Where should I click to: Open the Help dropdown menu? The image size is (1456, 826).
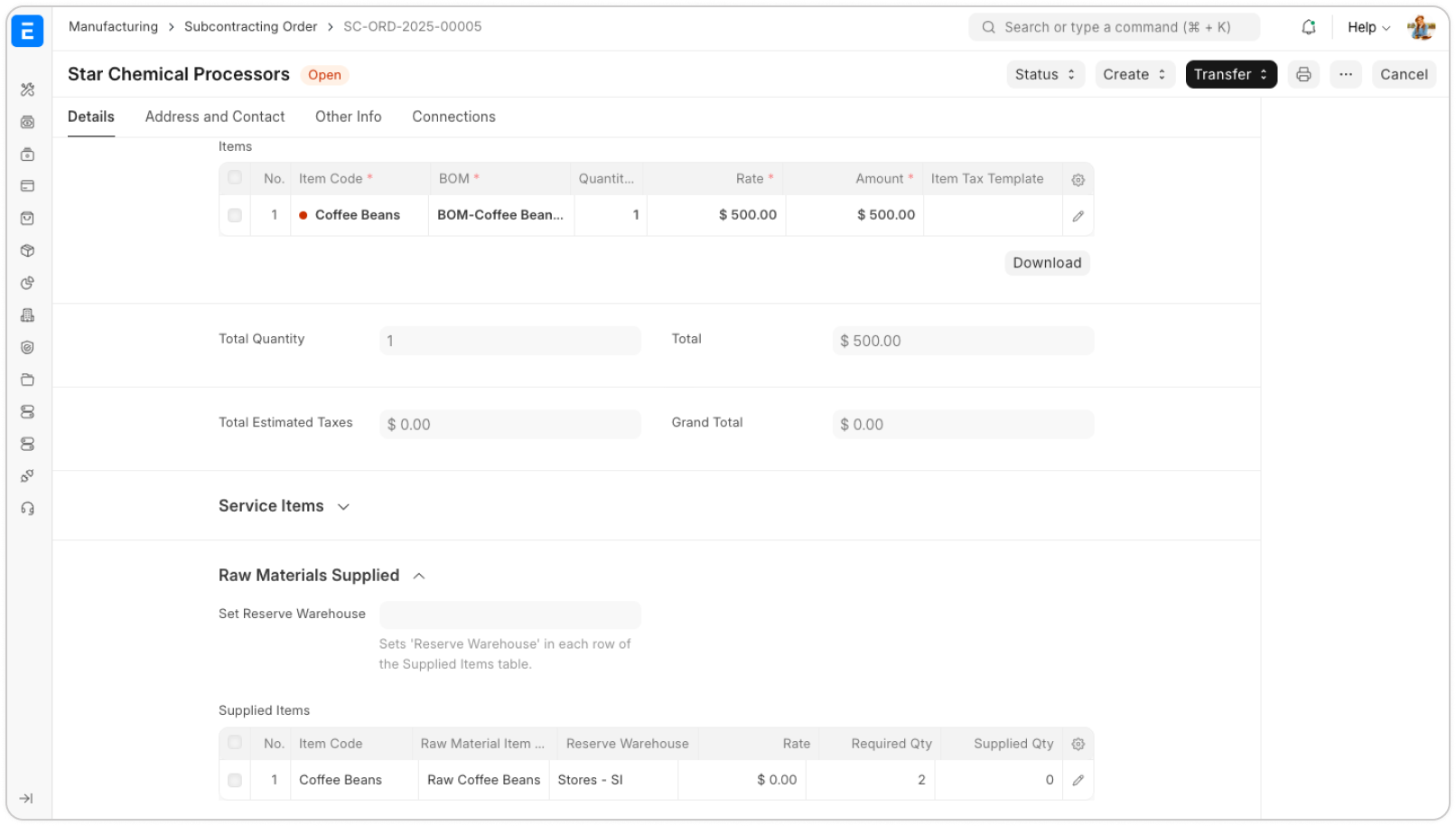click(1368, 27)
